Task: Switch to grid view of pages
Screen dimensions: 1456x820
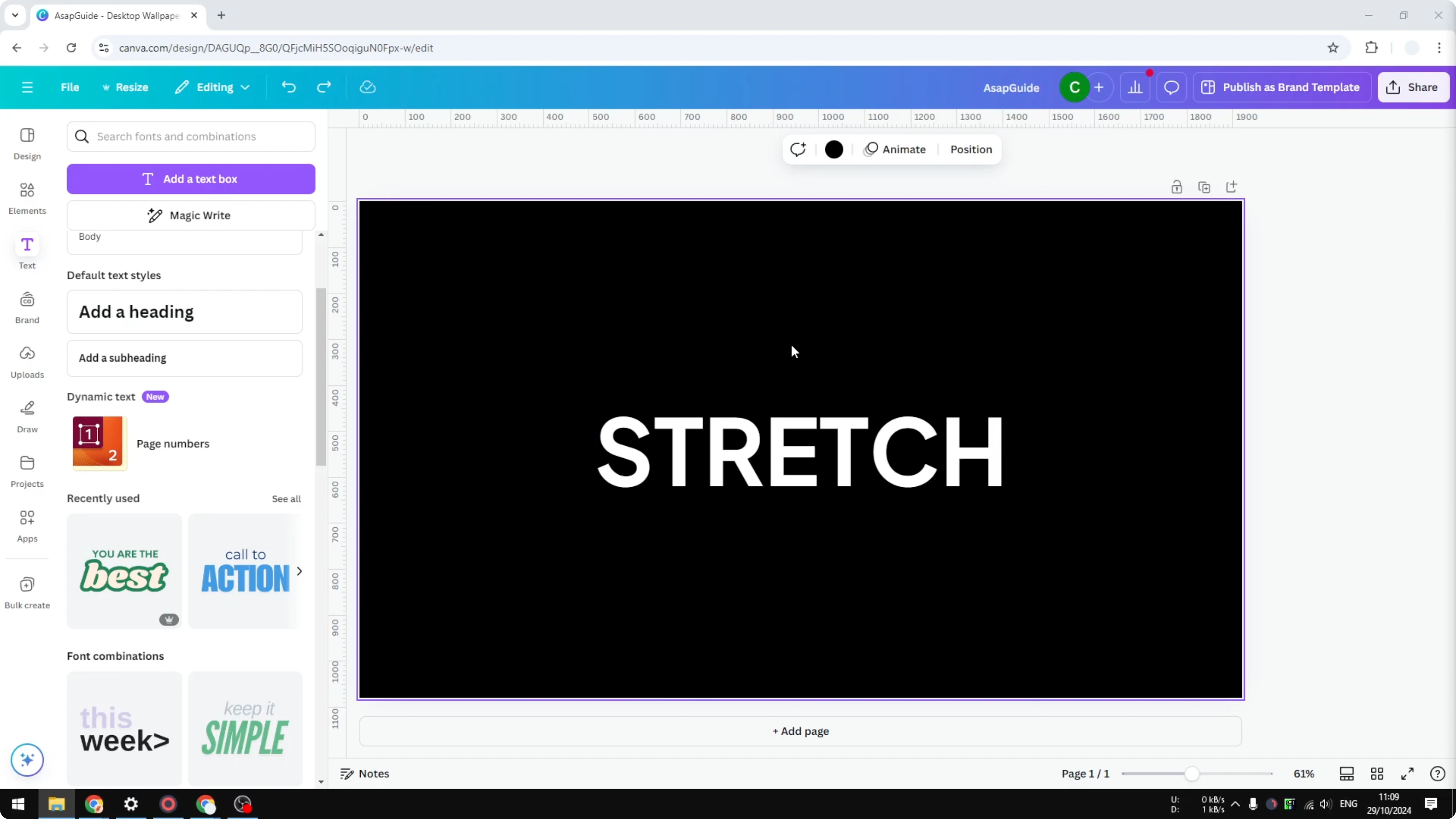Action: [1377, 774]
